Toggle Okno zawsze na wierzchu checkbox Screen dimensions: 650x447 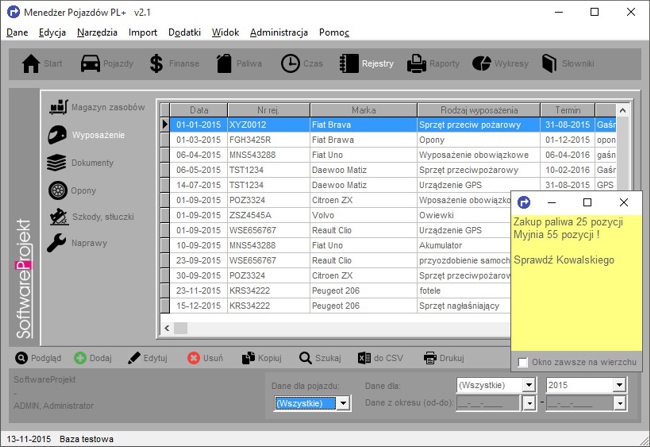click(x=523, y=362)
